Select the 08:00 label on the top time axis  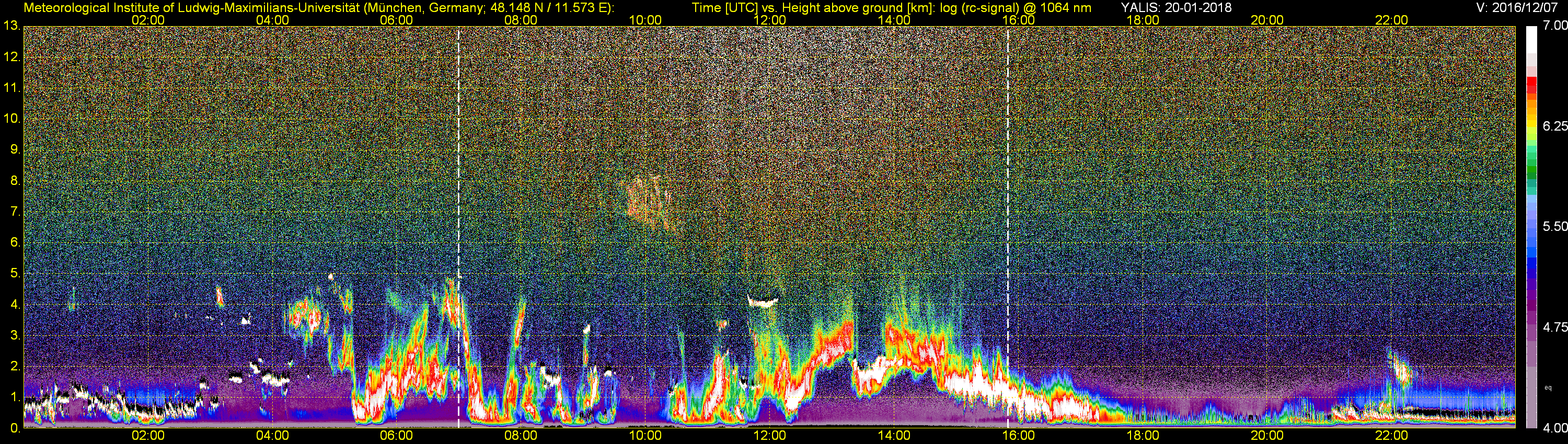point(521,20)
